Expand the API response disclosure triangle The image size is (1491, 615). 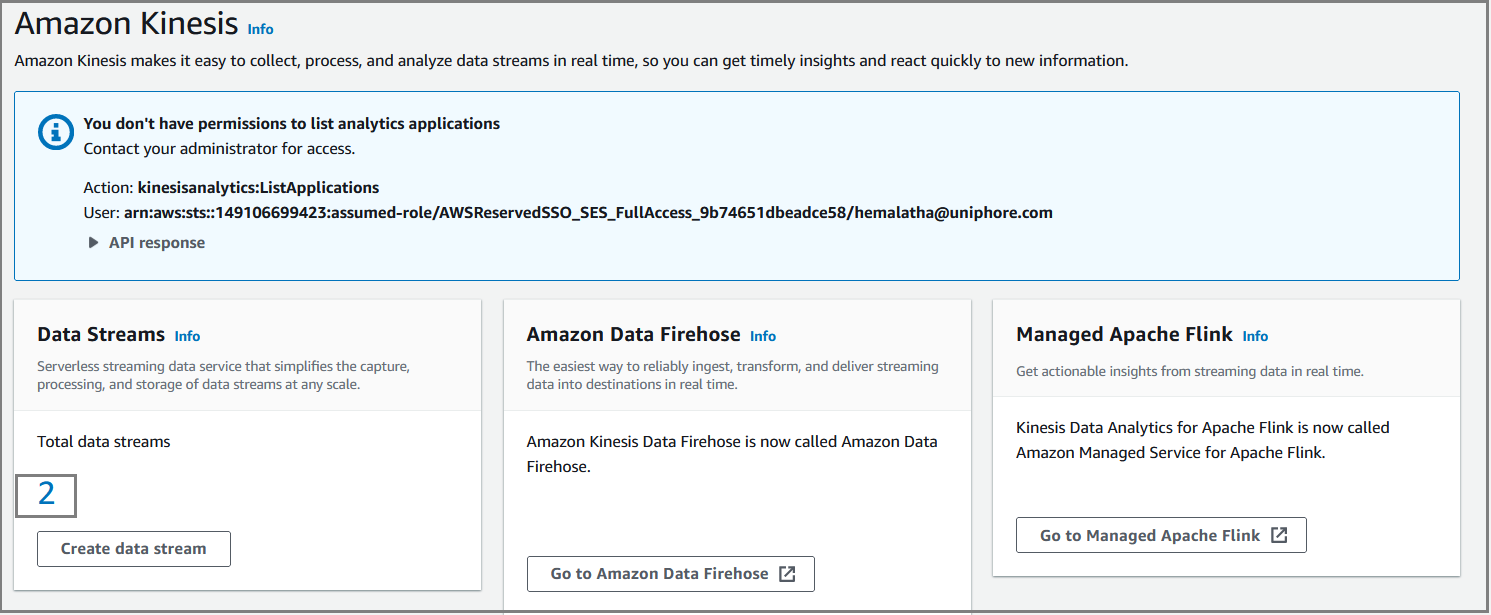[x=93, y=243]
